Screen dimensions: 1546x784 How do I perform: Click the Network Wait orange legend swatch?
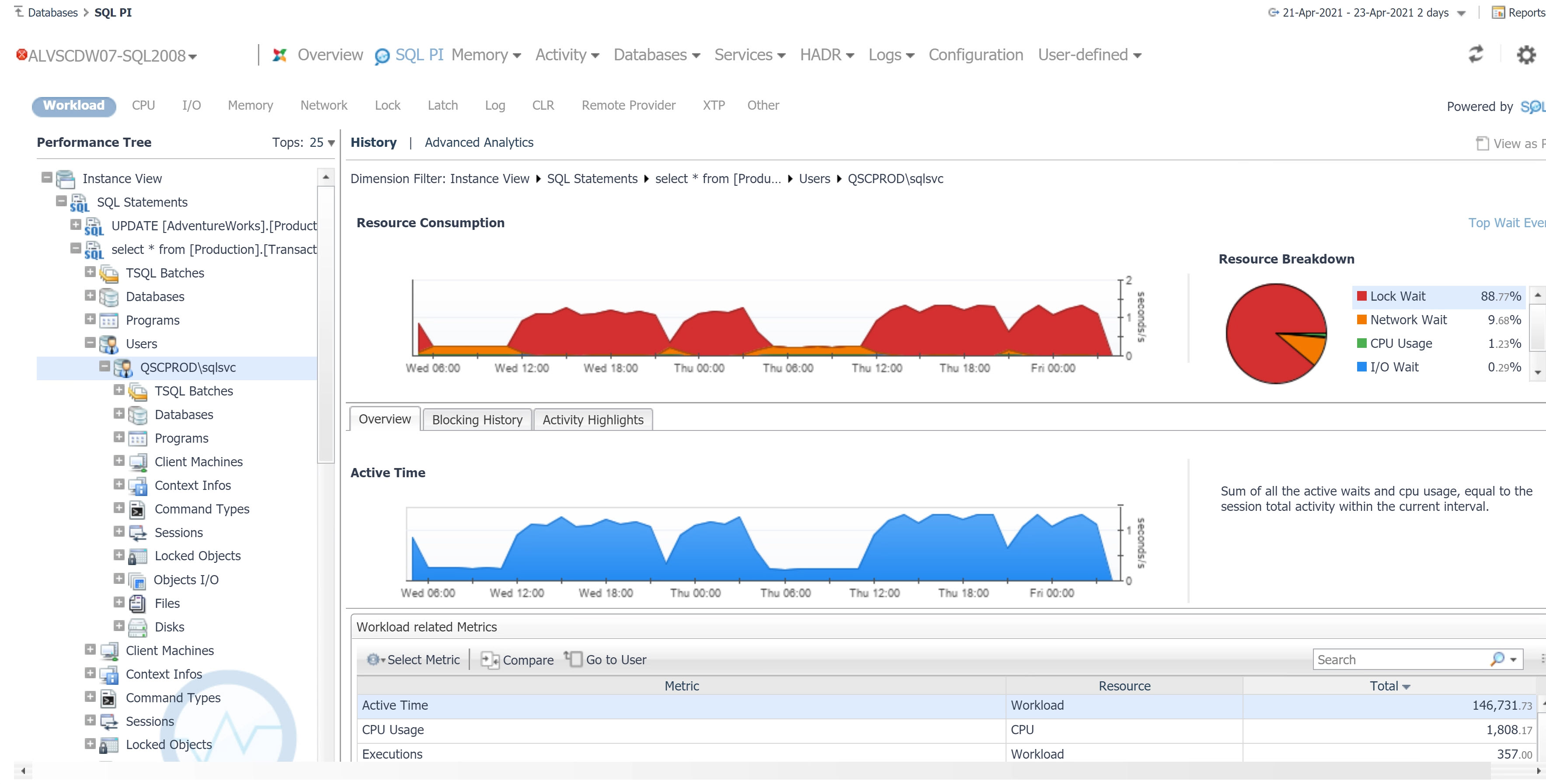[x=1362, y=320]
